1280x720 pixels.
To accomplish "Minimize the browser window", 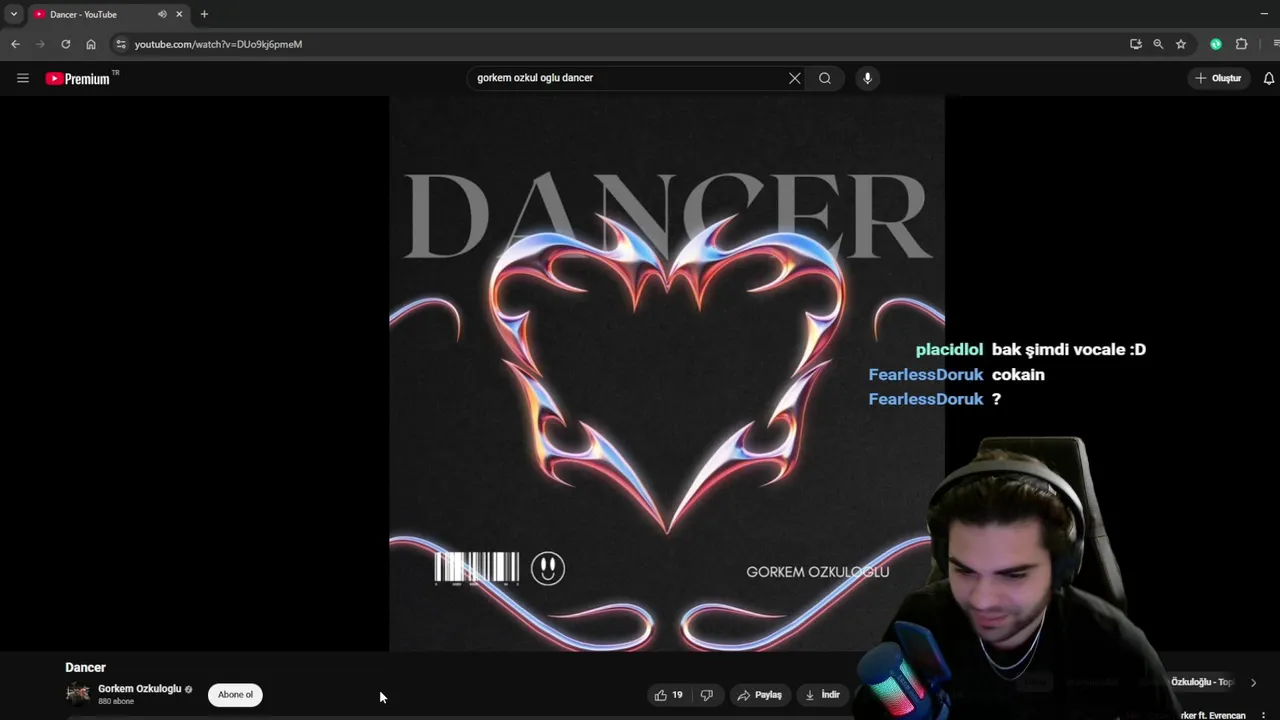I will coord(1264,14).
